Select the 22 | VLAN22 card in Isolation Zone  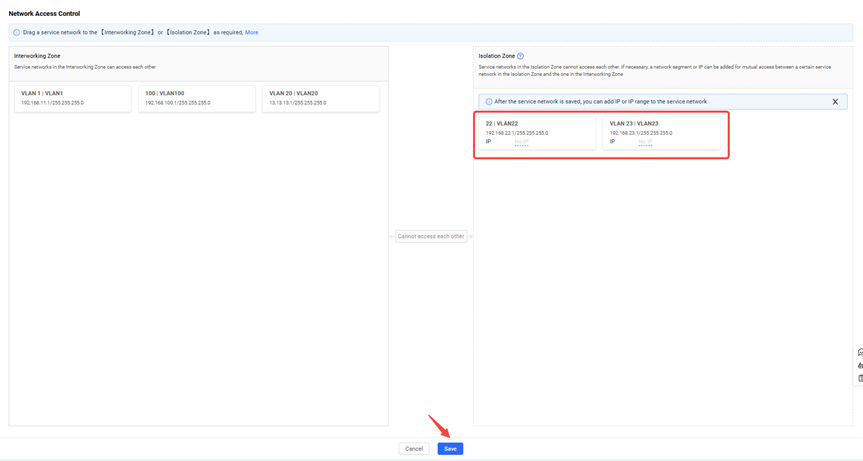pyautogui.click(x=538, y=132)
